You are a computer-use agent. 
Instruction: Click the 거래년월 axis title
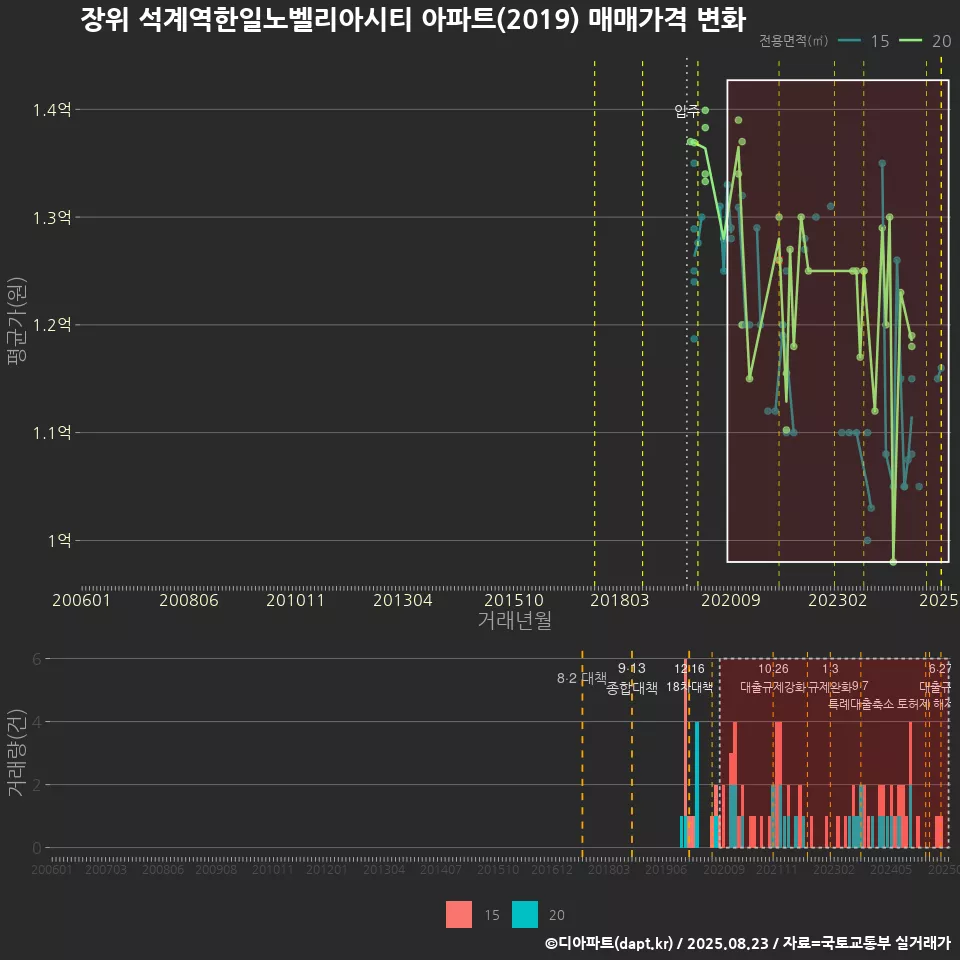click(514, 620)
